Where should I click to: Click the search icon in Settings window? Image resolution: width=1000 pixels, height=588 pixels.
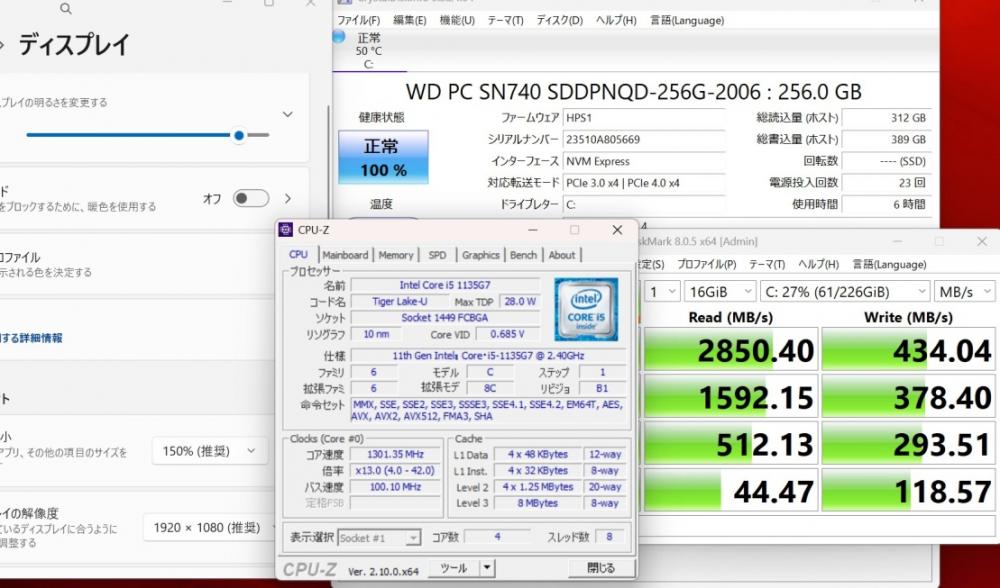pos(66,8)
